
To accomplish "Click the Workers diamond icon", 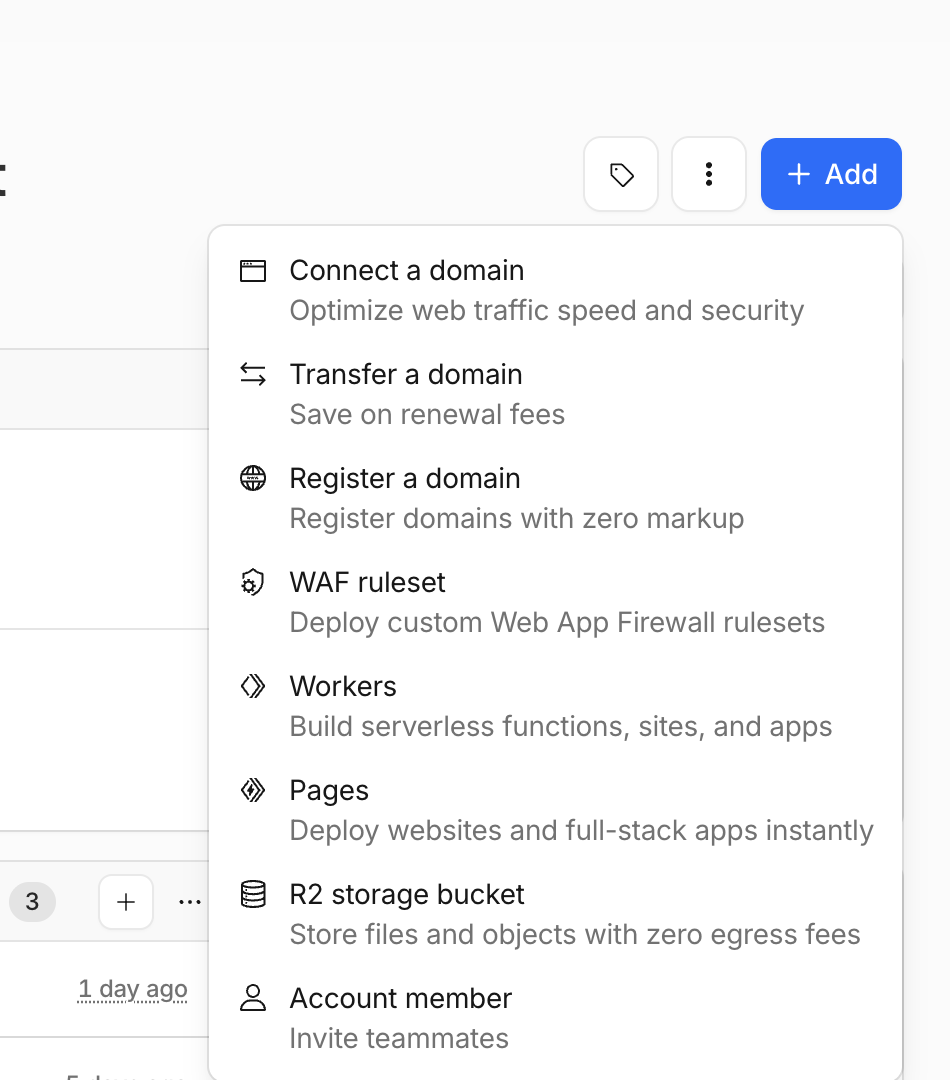I will click(x=253, y=686).
